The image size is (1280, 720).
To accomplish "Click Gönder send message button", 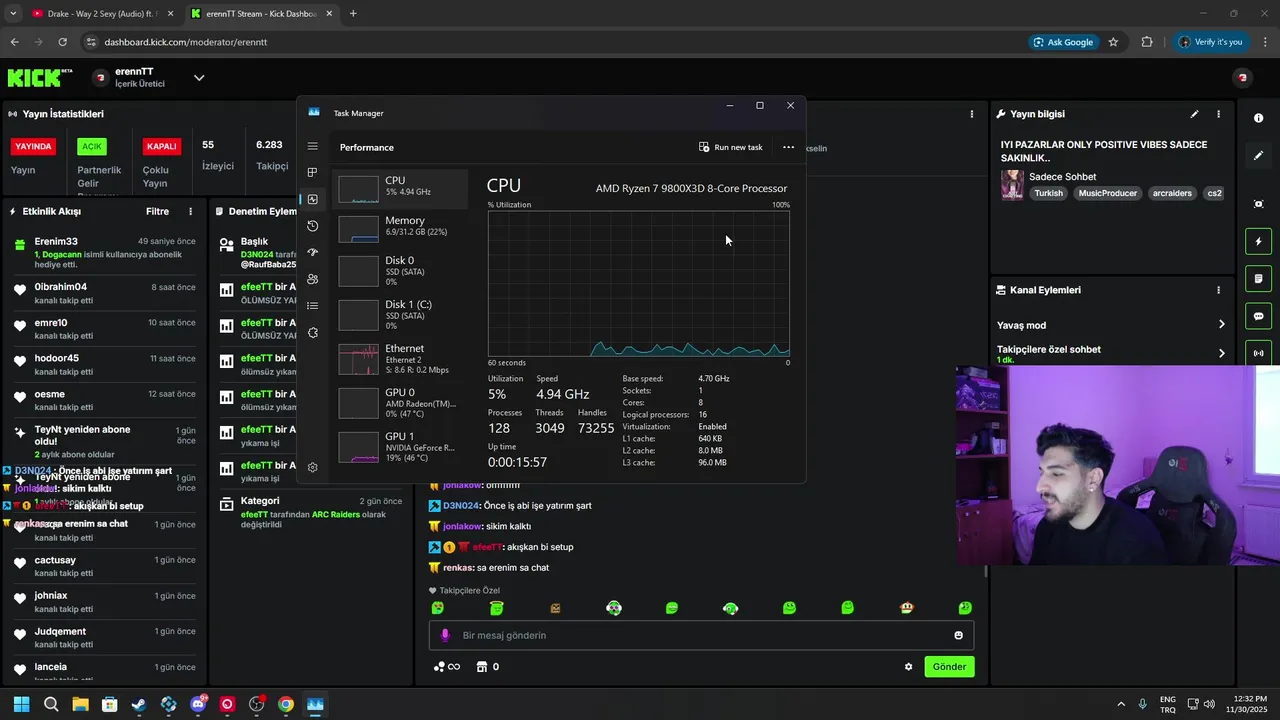I will click(x=949, y=667).
